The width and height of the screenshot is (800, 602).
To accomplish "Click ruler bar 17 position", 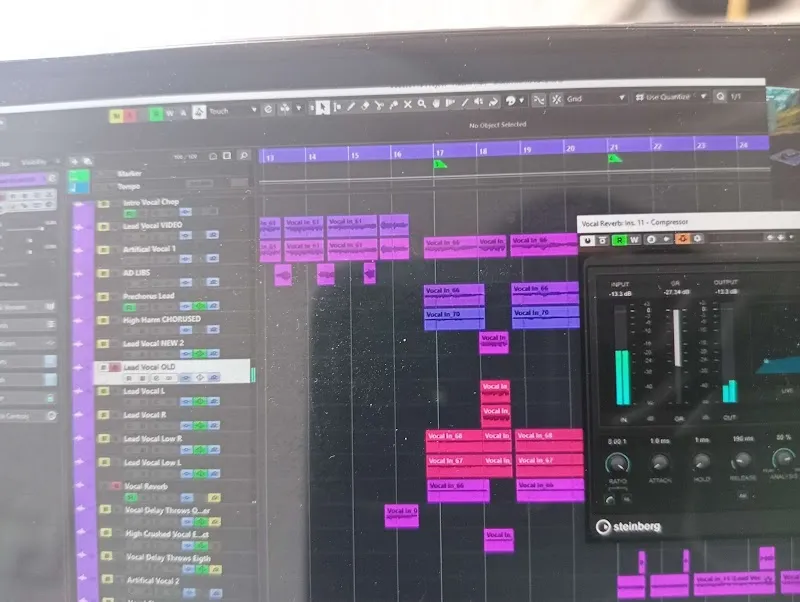I will (x=440, y=153).
